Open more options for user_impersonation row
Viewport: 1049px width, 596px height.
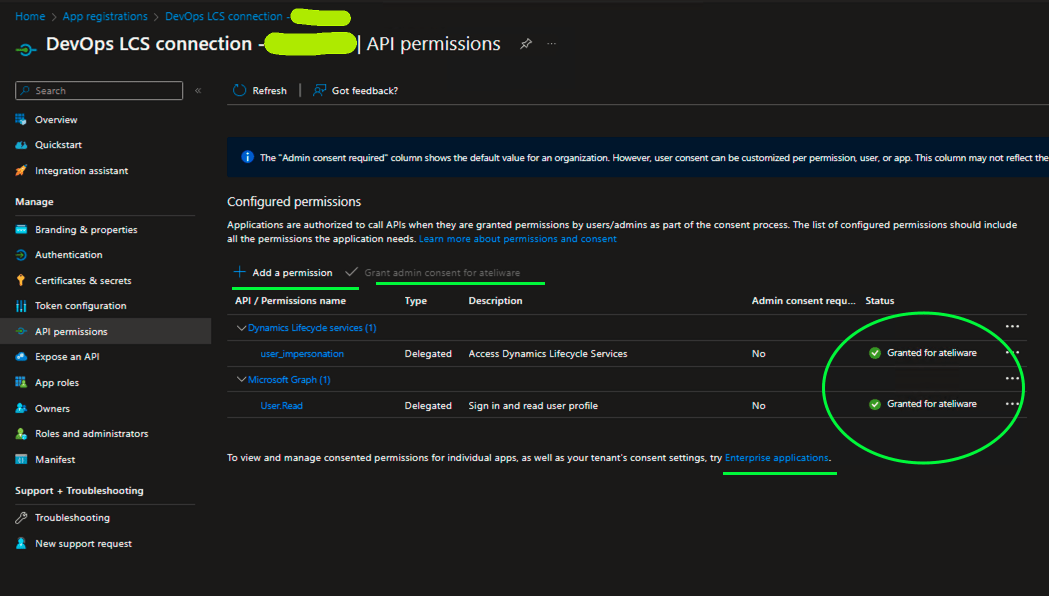coord(1012,353)
